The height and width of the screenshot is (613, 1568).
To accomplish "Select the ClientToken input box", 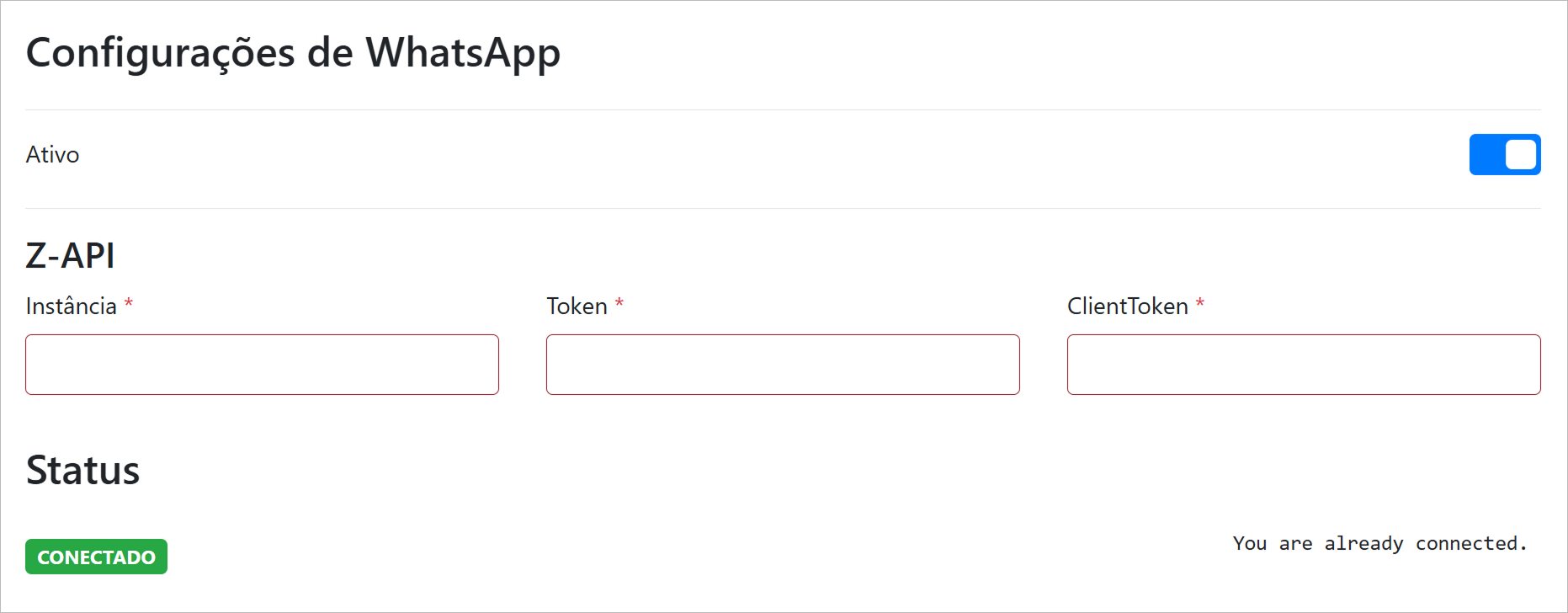I will (1304, 365).
